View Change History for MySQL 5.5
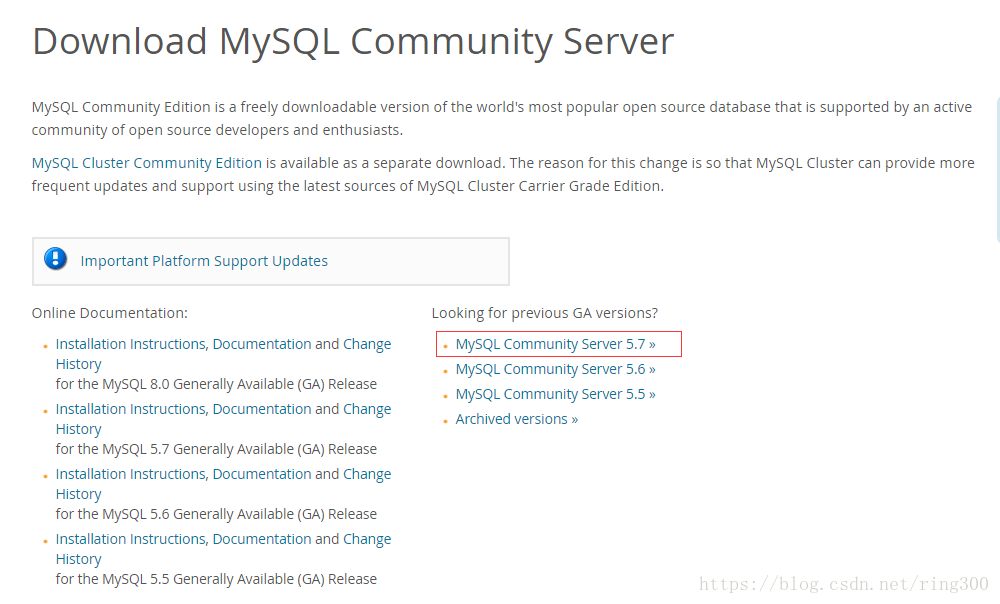 point(367,539)
